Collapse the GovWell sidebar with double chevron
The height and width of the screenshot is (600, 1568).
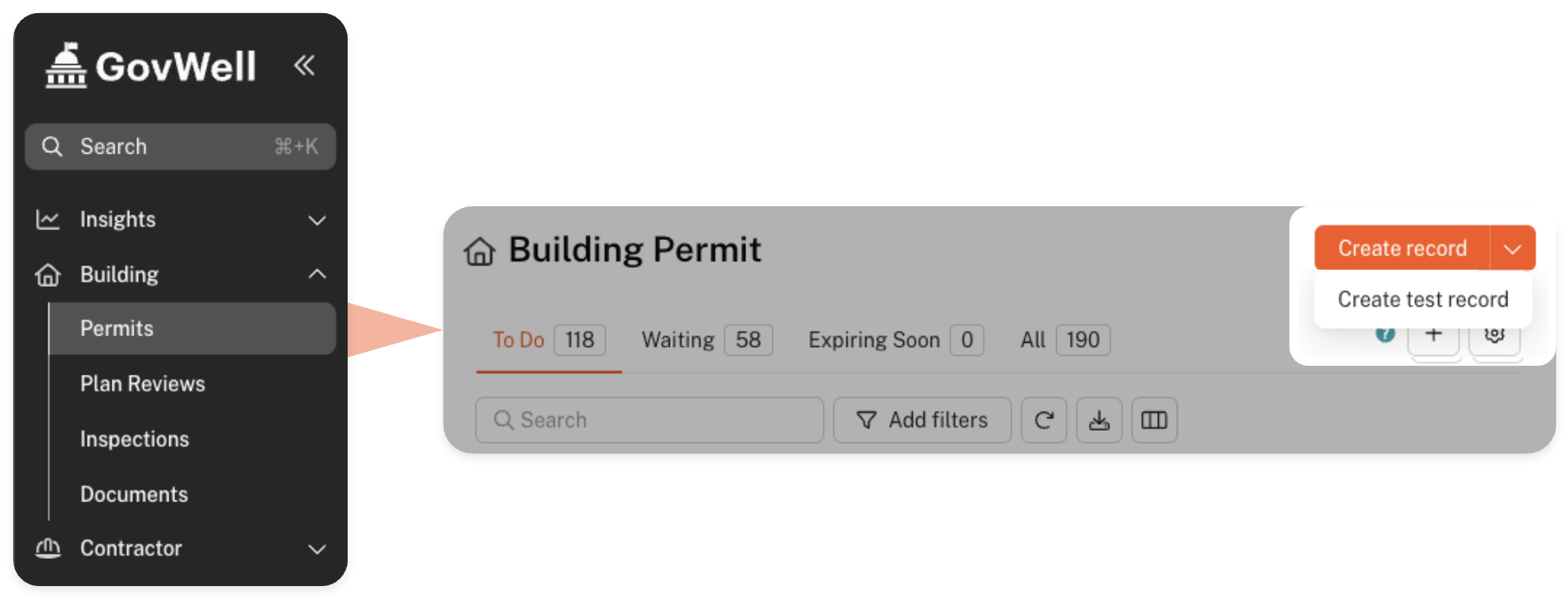coord(304,65)
